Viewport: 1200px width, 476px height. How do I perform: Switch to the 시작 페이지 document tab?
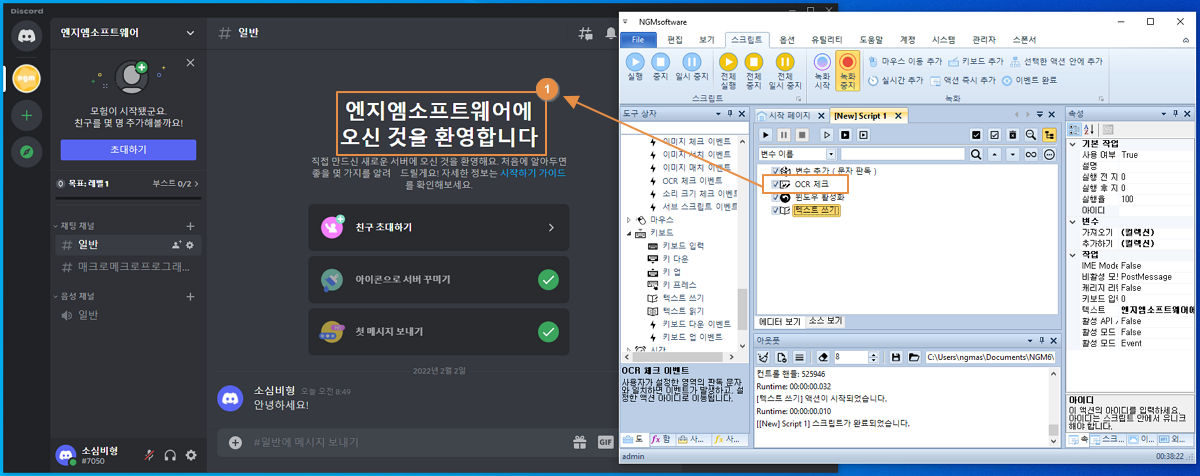coord(789,116)
